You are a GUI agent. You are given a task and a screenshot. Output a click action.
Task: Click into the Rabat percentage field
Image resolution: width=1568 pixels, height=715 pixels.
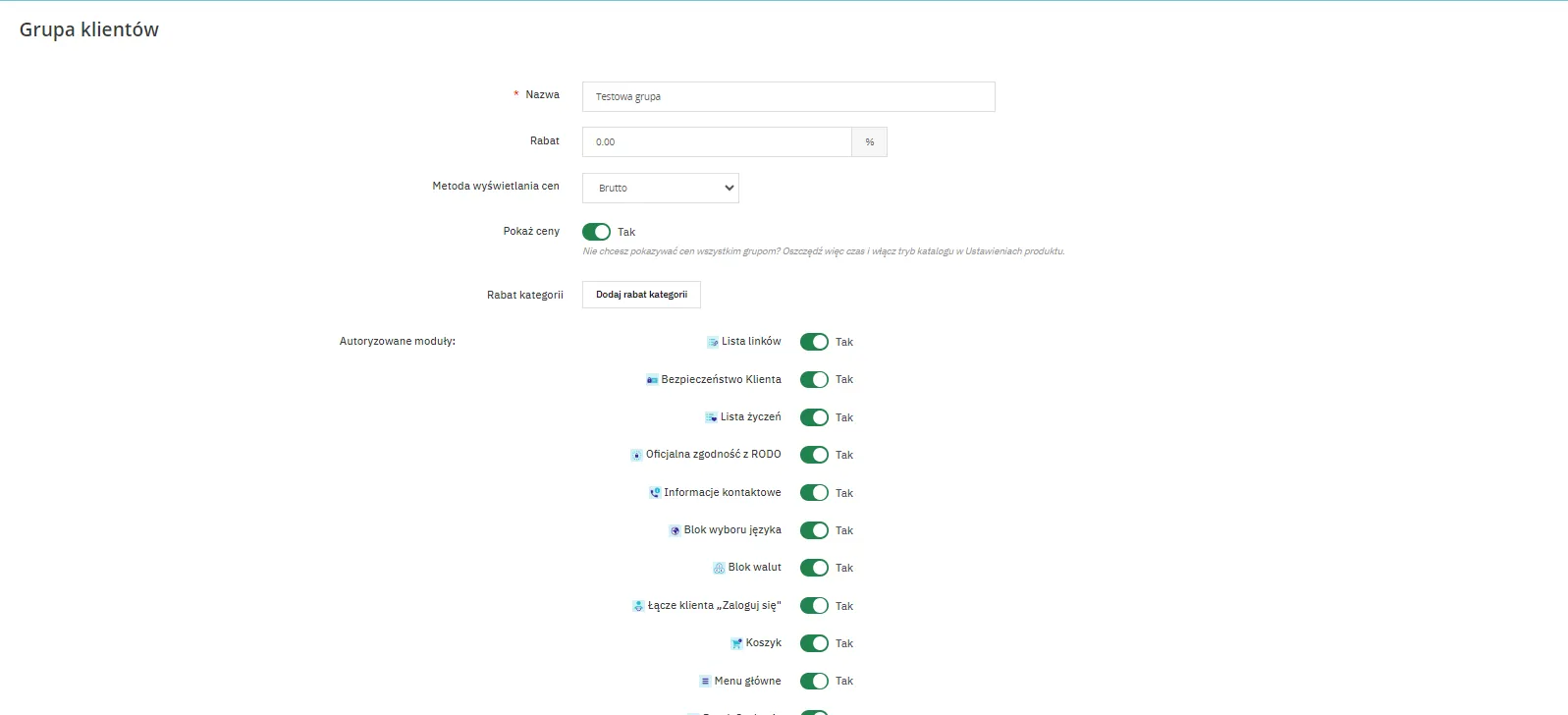[716, 141]
